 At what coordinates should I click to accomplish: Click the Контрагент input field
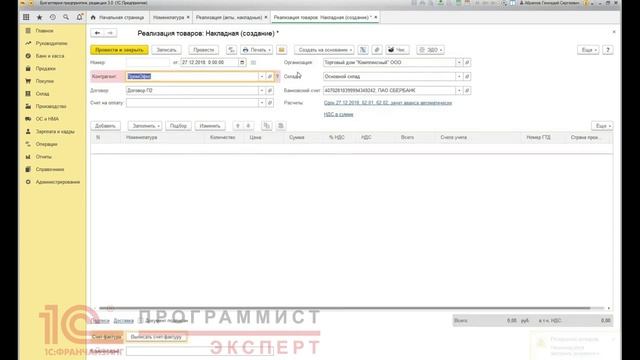pos(191,76)
